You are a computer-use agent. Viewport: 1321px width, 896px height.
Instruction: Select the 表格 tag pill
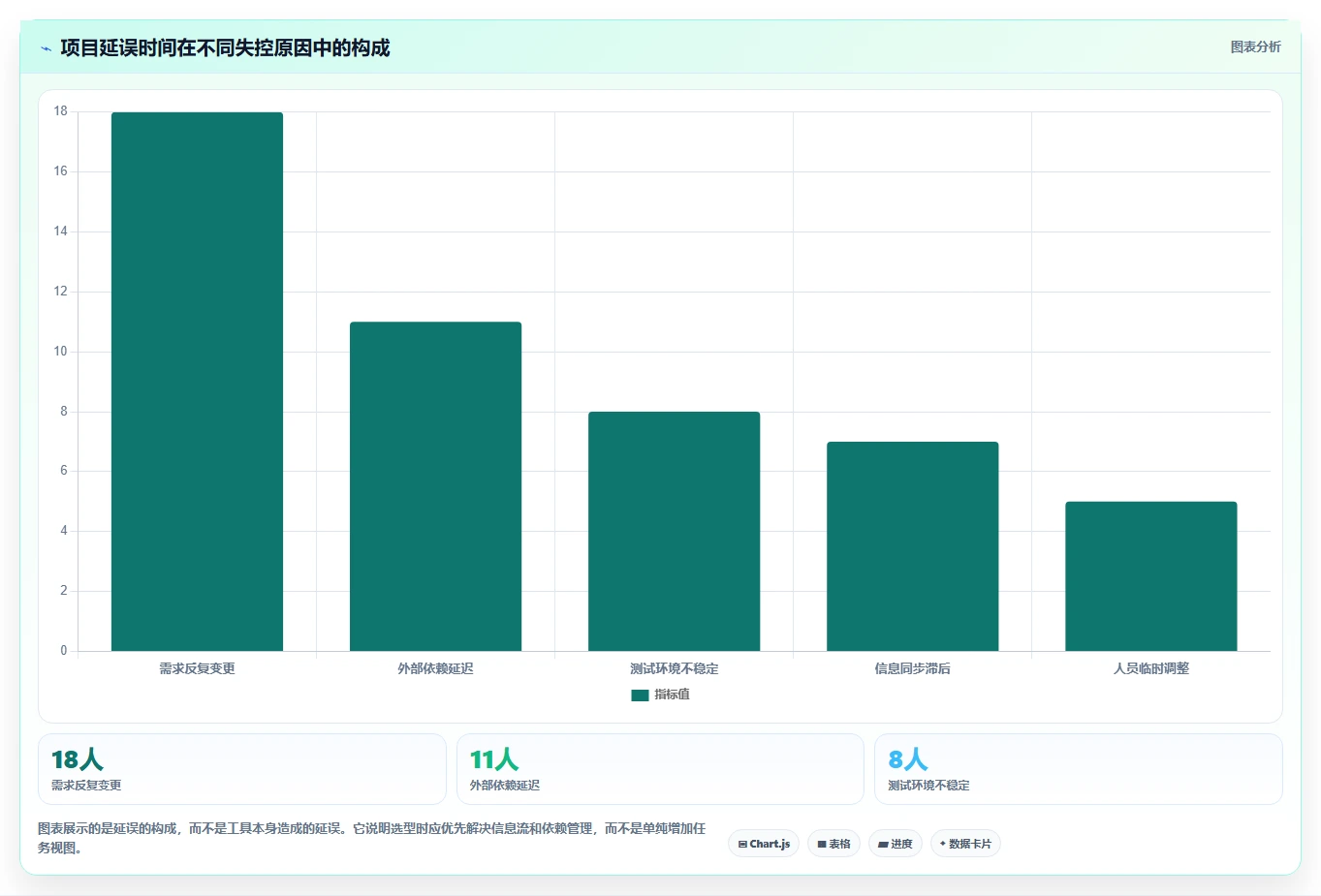(833, 844)
